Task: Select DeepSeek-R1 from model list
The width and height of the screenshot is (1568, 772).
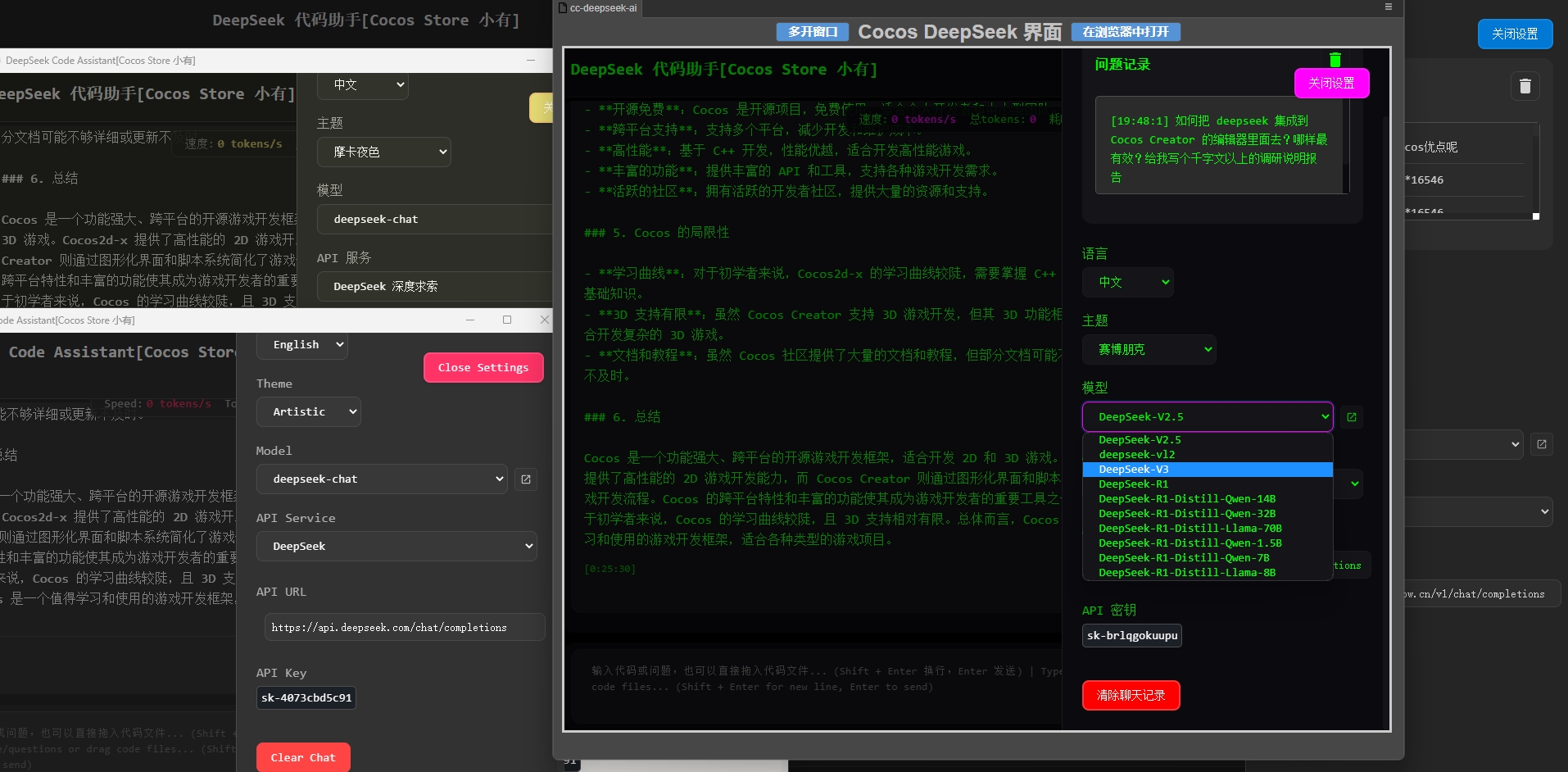Action: pyautogui.click(x=1208, y=484)
